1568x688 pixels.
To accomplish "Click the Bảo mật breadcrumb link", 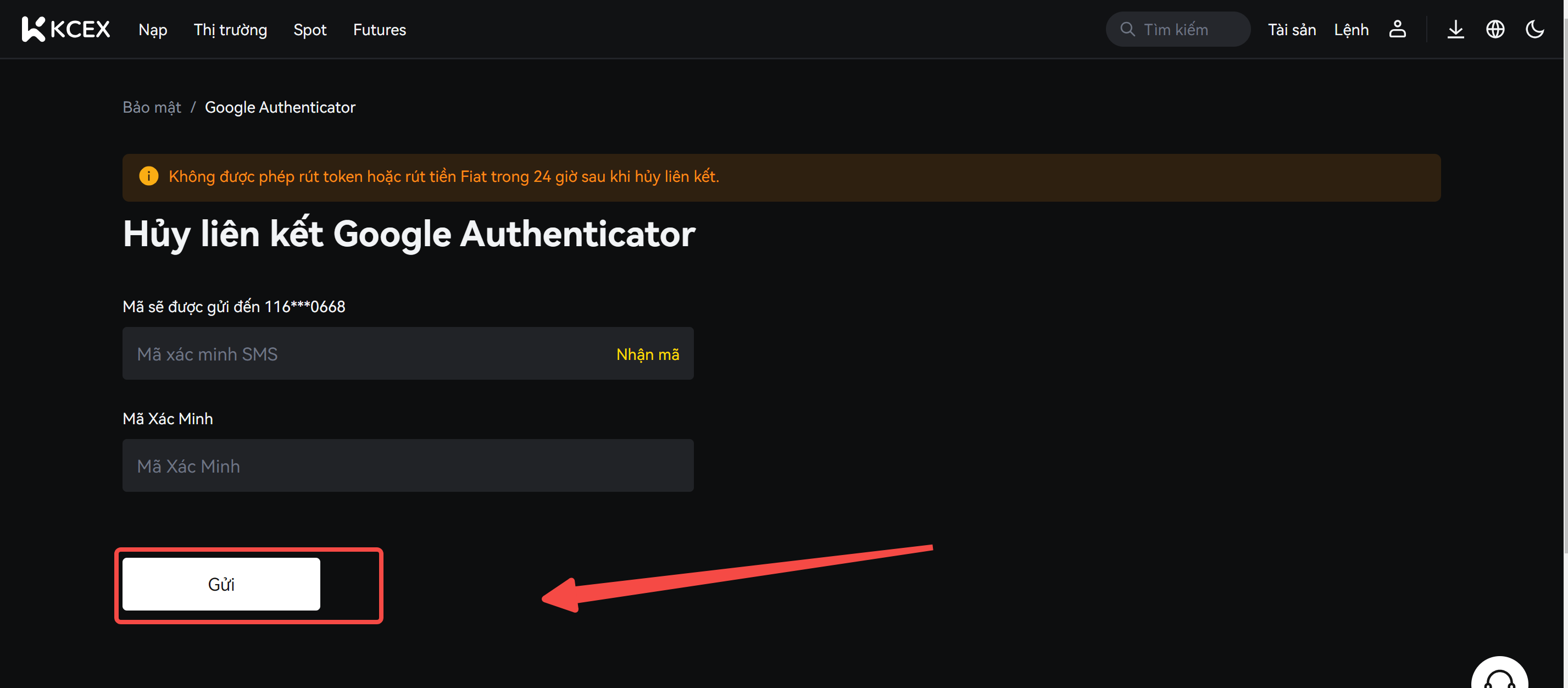I will [x=152, y=107].
